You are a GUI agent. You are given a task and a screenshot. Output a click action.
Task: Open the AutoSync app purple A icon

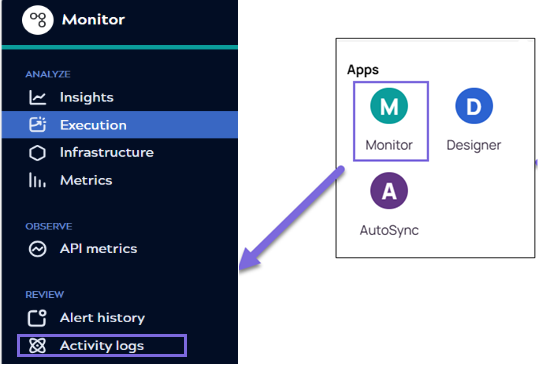point(389,190)
